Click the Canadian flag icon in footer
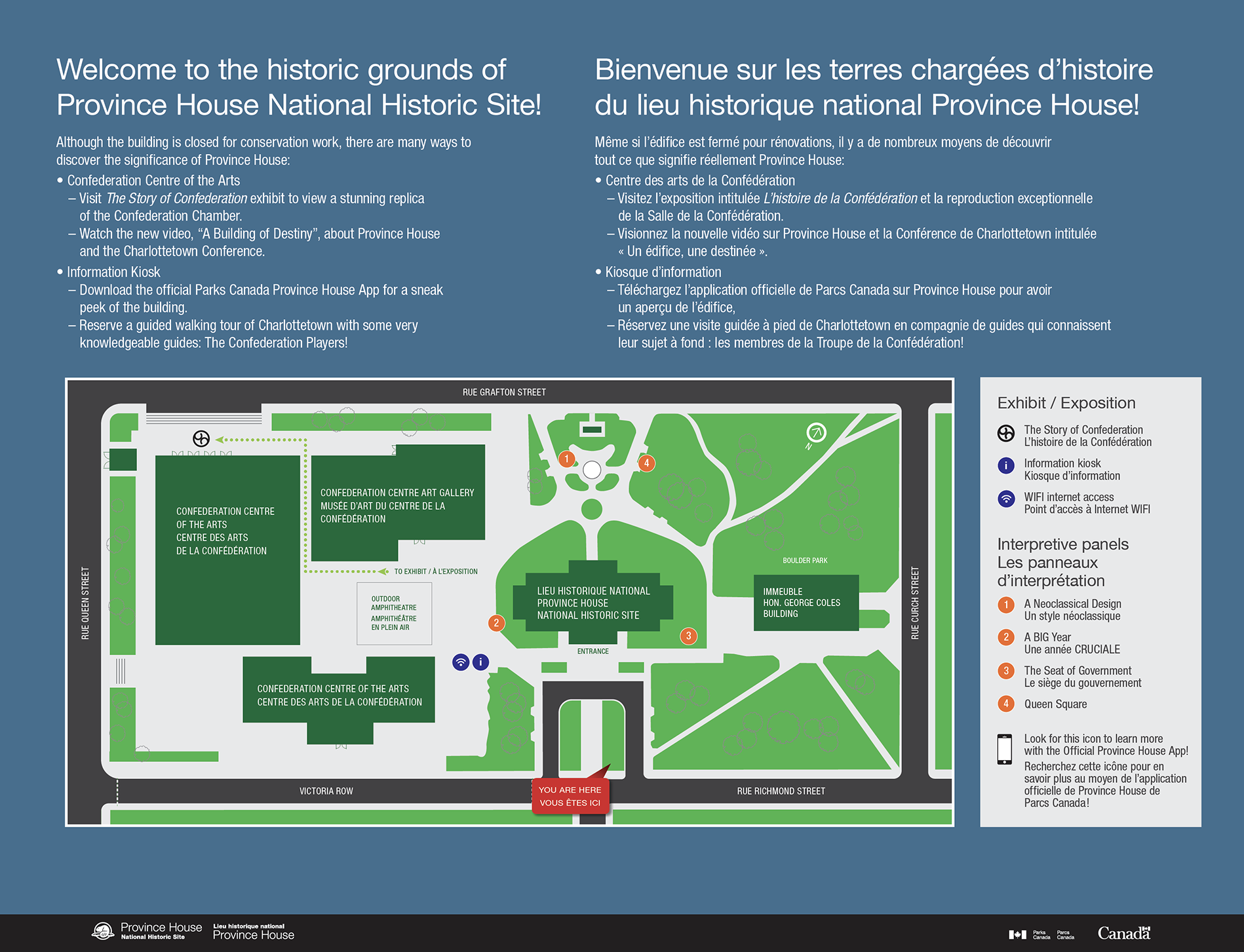Image resolution: width=1244 pixels, height=952 pixels. (x=1017, y=935)
